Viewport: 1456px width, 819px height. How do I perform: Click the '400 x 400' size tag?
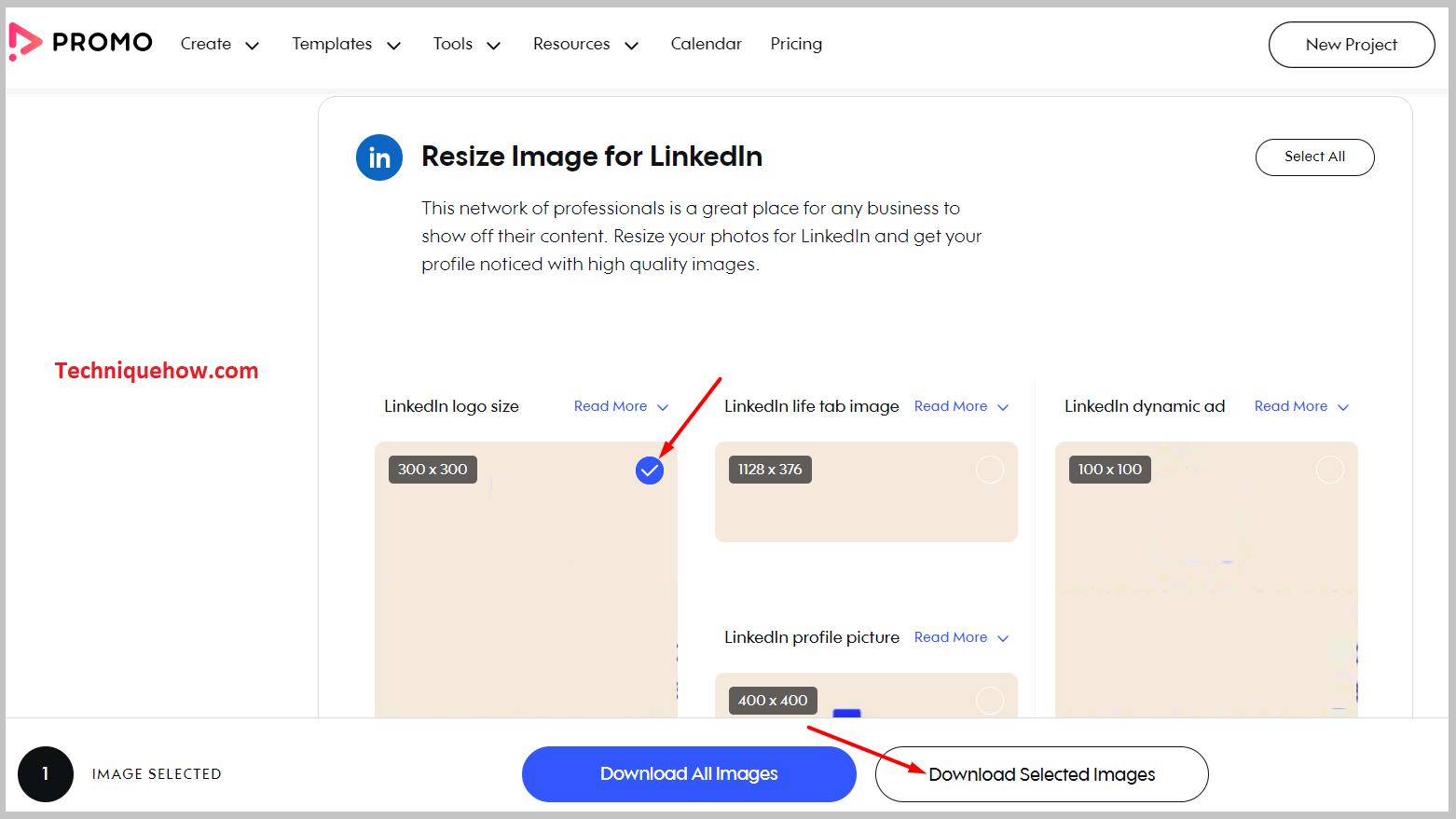pyautogui.click(x=773, y=701)
